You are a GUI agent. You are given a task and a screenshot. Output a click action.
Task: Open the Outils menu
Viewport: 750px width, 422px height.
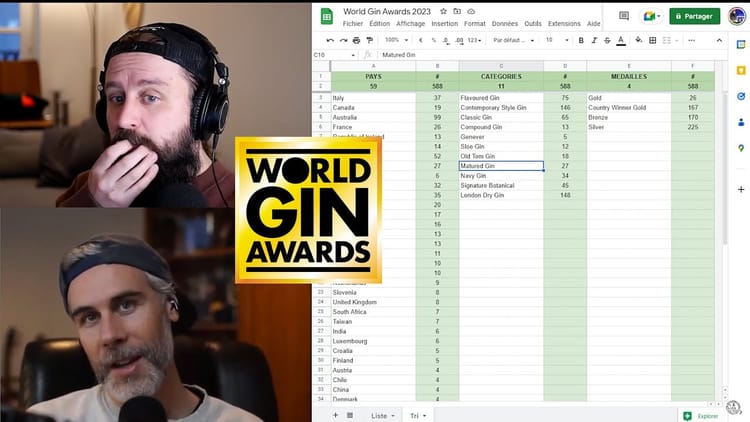(x=533, y=23)
